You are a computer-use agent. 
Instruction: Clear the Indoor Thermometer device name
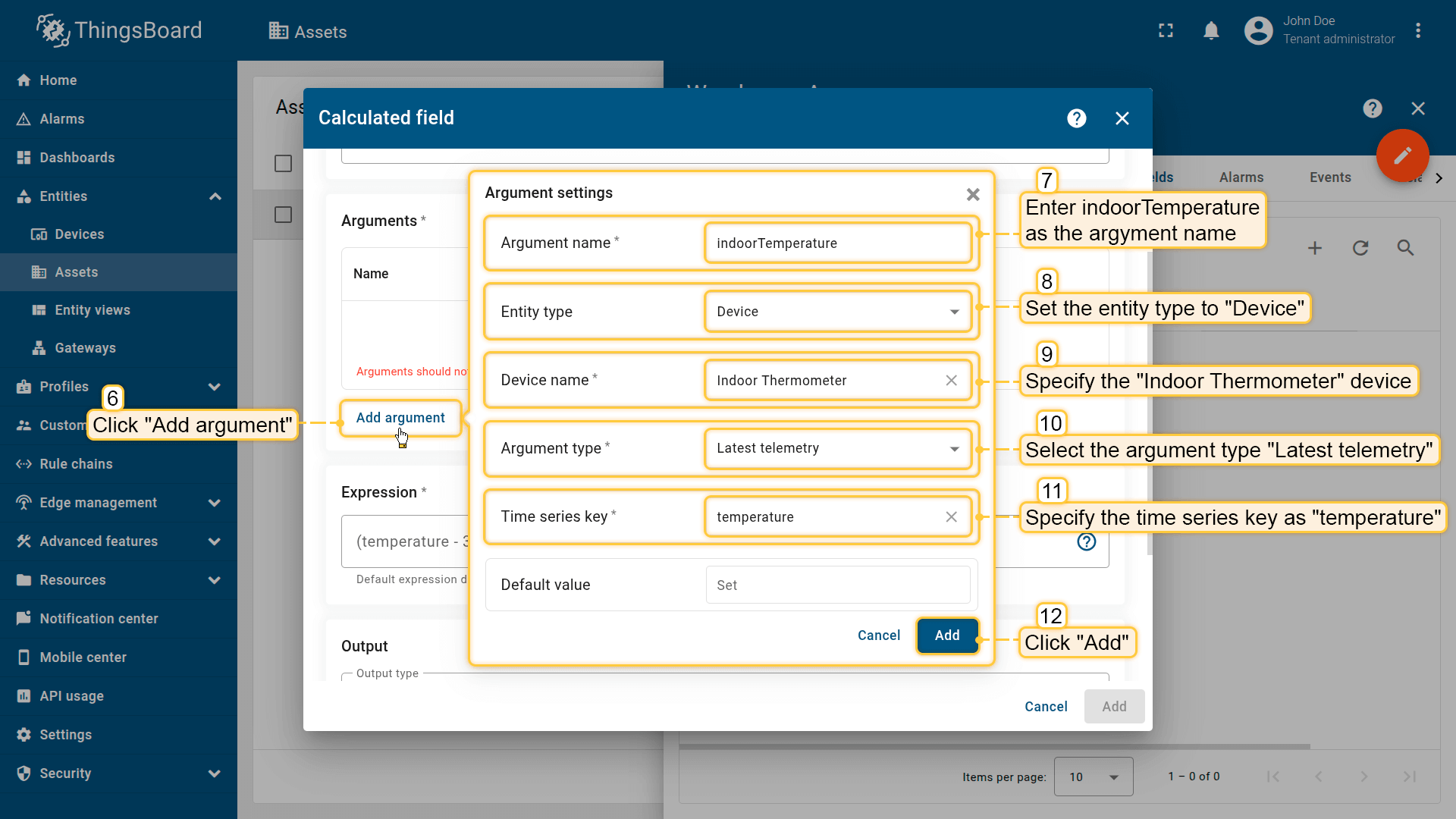click(x=951, y=381)
